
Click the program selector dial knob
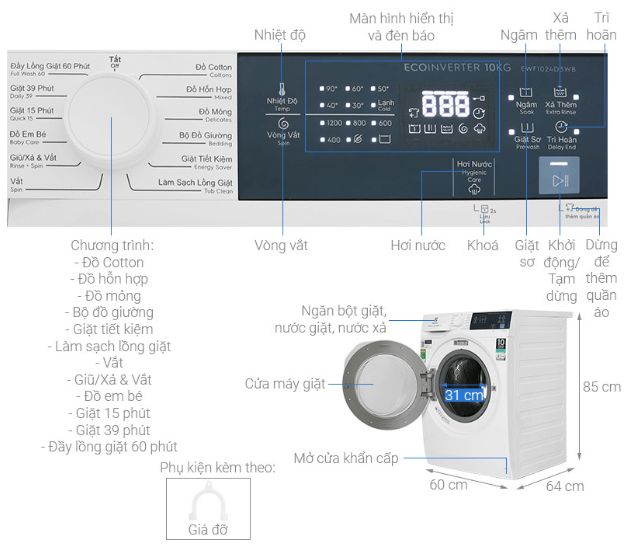click(111, 117)
